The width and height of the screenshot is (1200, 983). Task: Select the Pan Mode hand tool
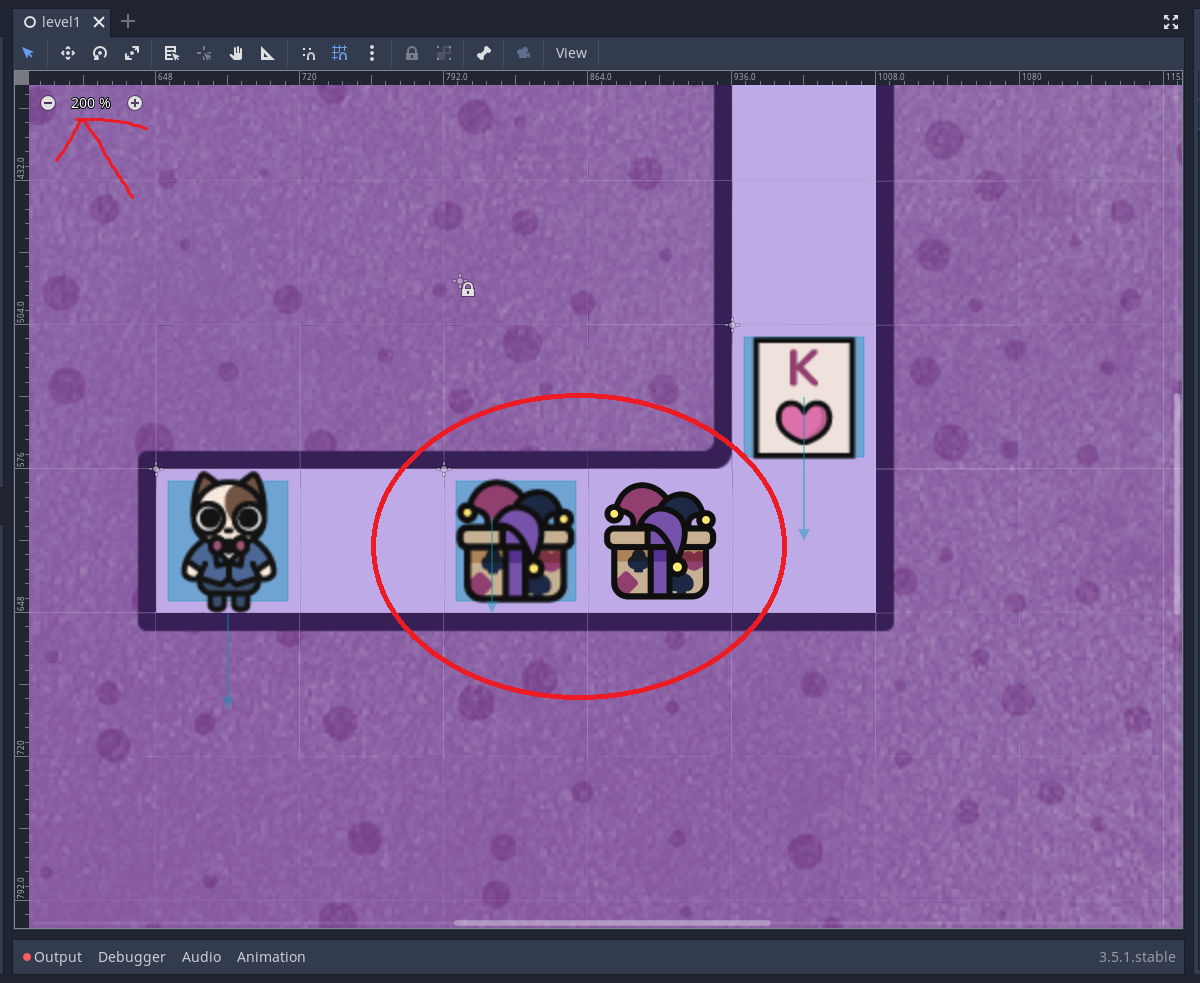[x=236, y=53]
